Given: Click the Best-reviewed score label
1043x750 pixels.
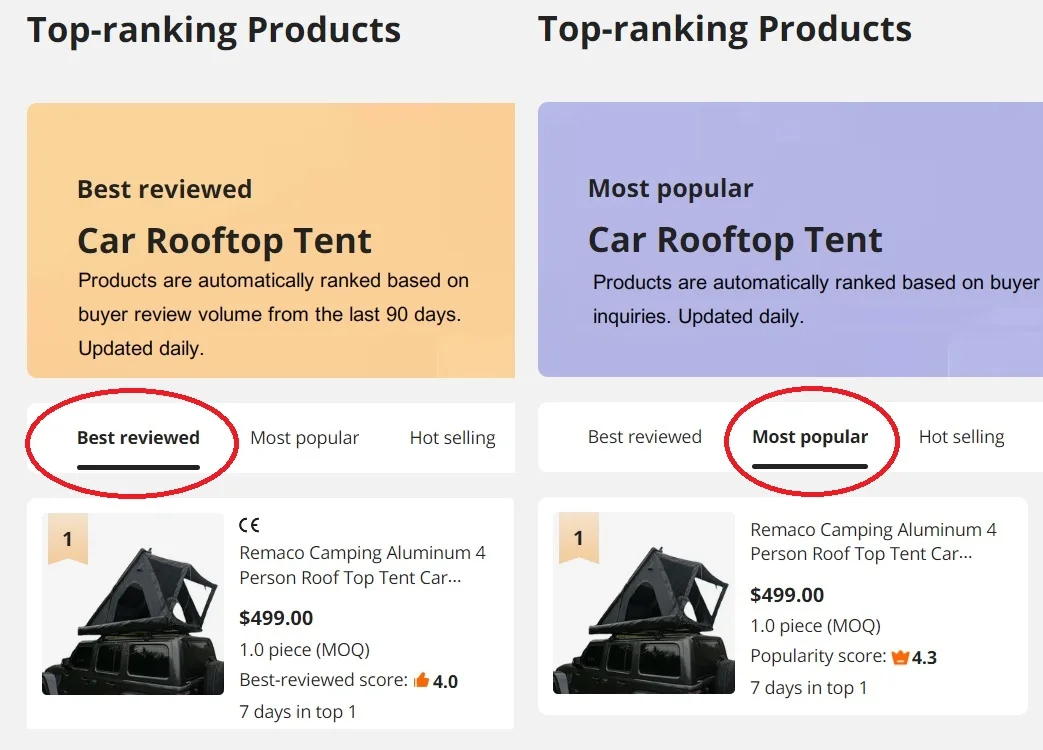Looking at the screenshot, I should pyautogui.click(x=323, y=681).
